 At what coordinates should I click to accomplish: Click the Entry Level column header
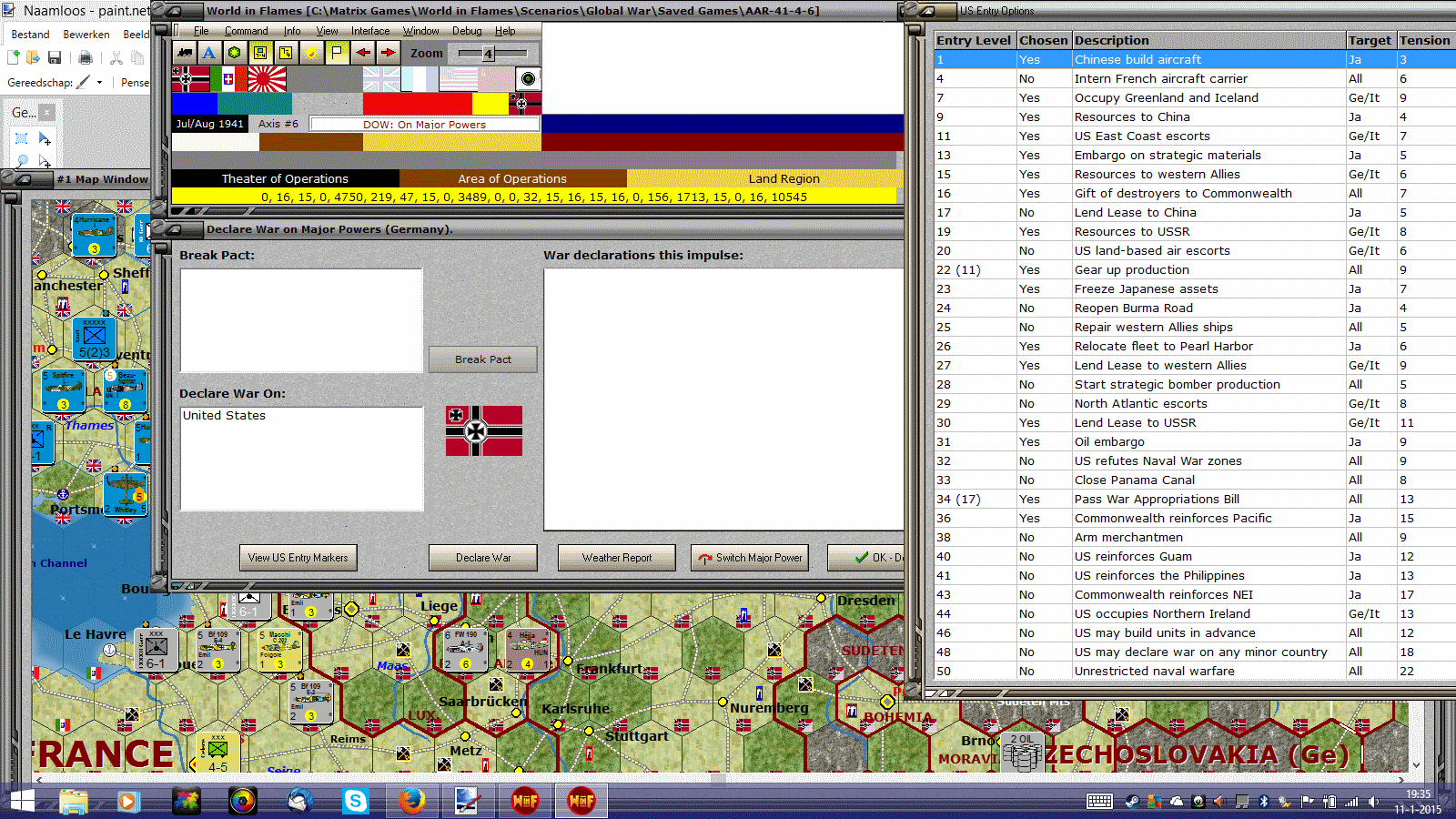click(x=975, y=40)
